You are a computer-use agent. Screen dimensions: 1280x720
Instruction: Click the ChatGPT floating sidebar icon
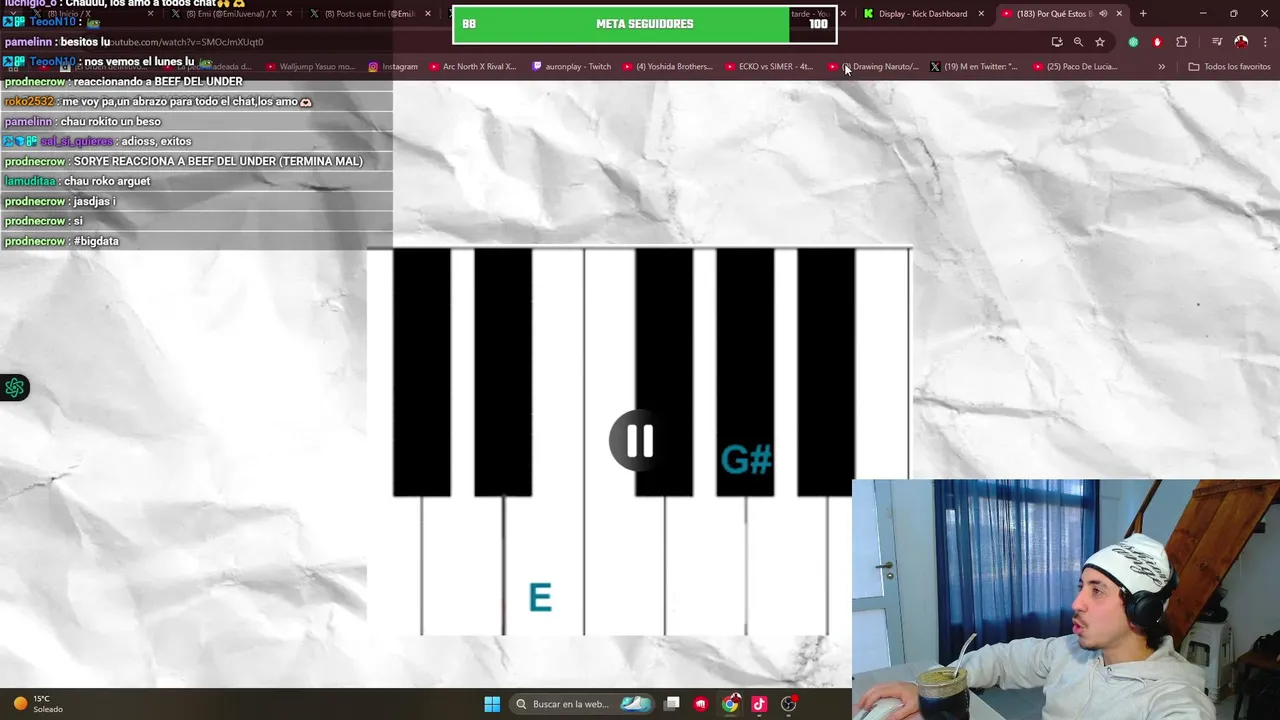[x=15, y=388]
